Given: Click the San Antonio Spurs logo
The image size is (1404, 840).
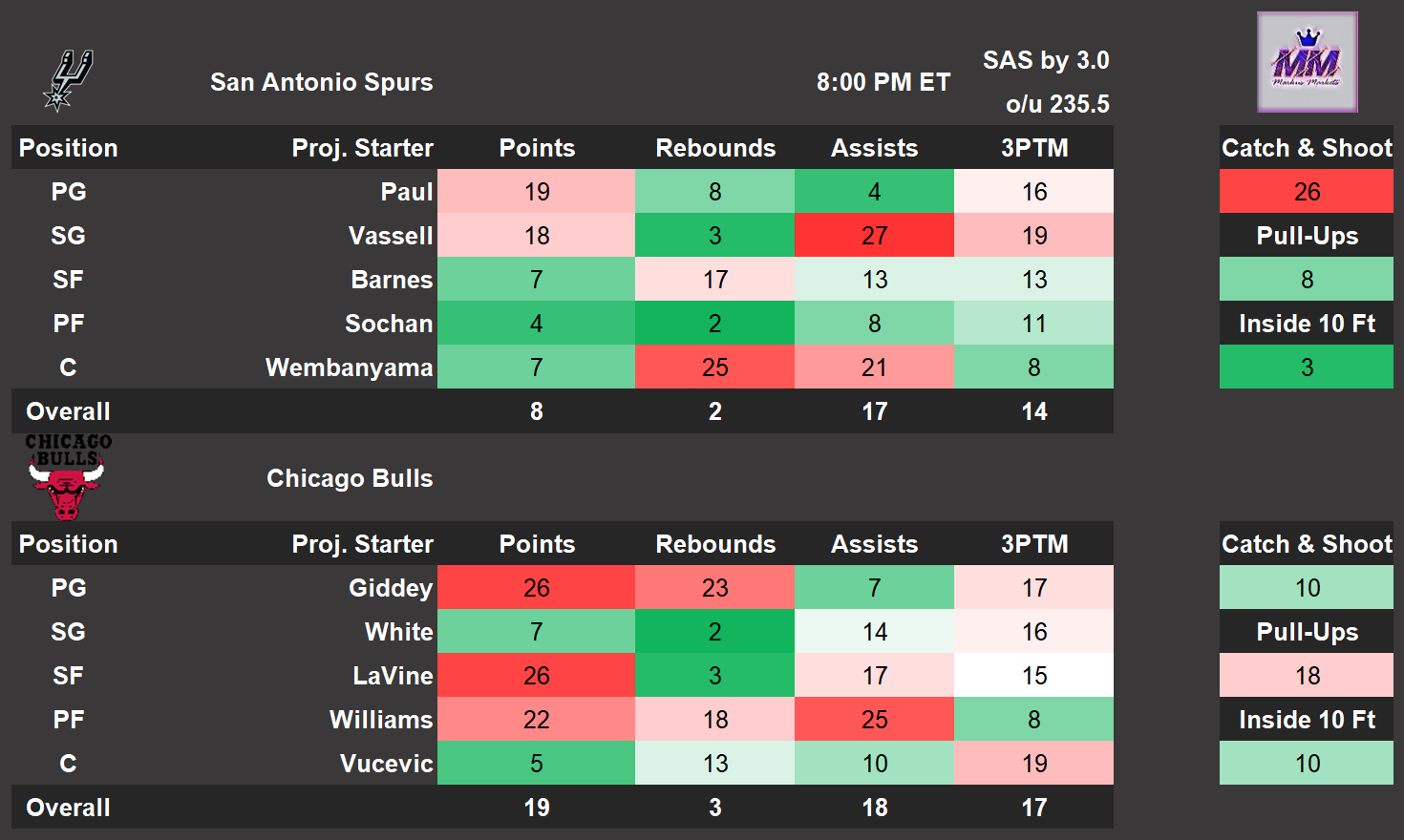Looking at the screenshot, I should (x=68, y=81).
